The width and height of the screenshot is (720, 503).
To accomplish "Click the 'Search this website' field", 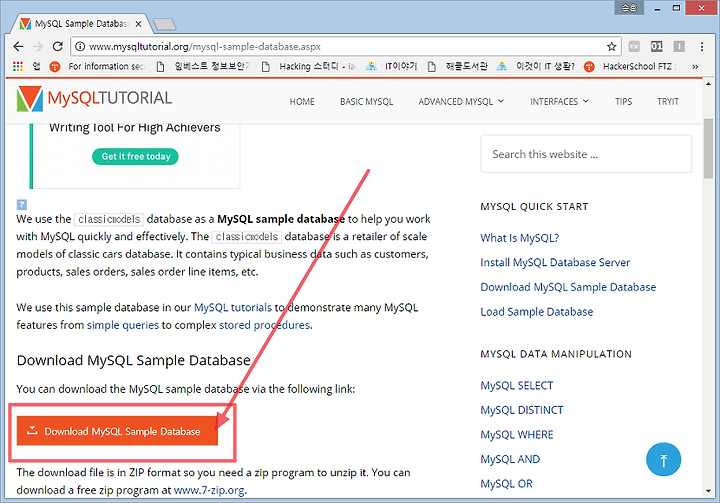I will [586, 154].
